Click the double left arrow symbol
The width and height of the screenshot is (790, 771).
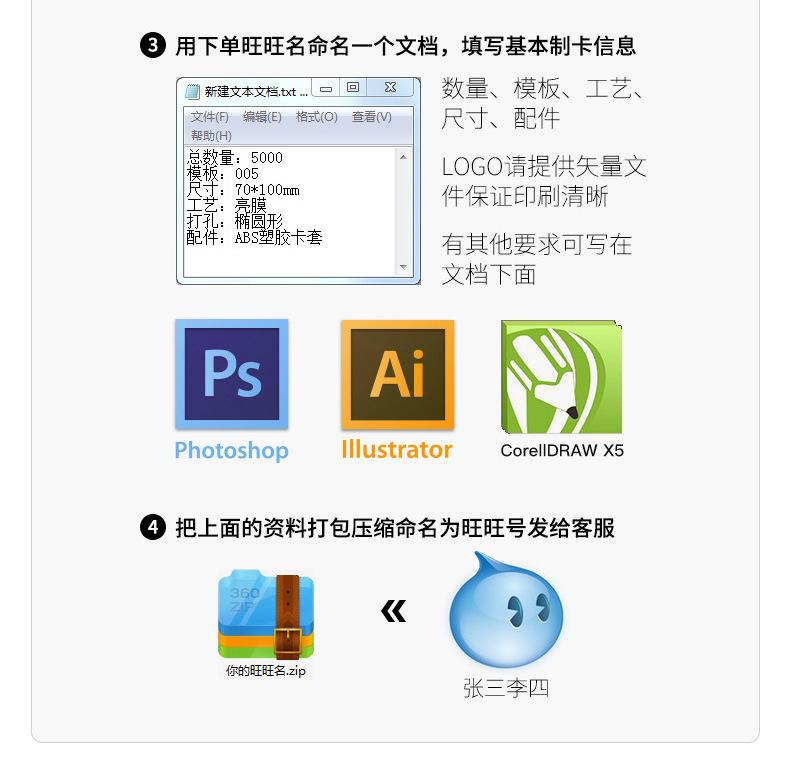coord(393,611)
